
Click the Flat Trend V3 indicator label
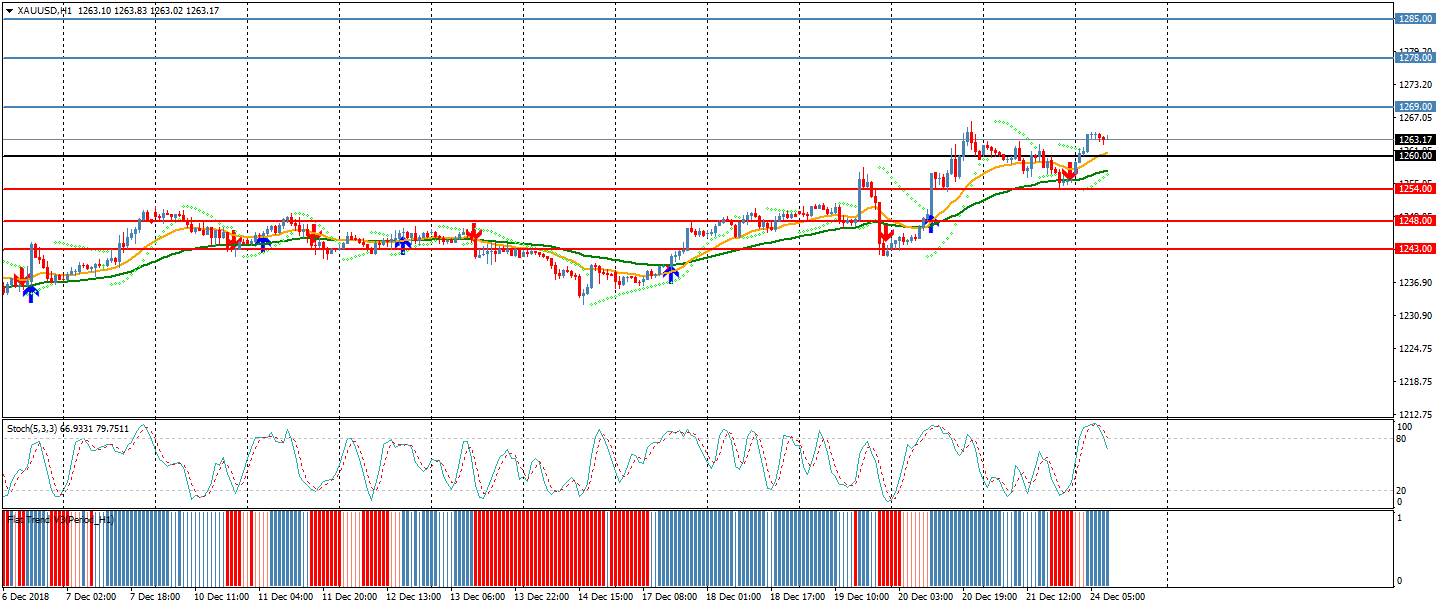60,520
